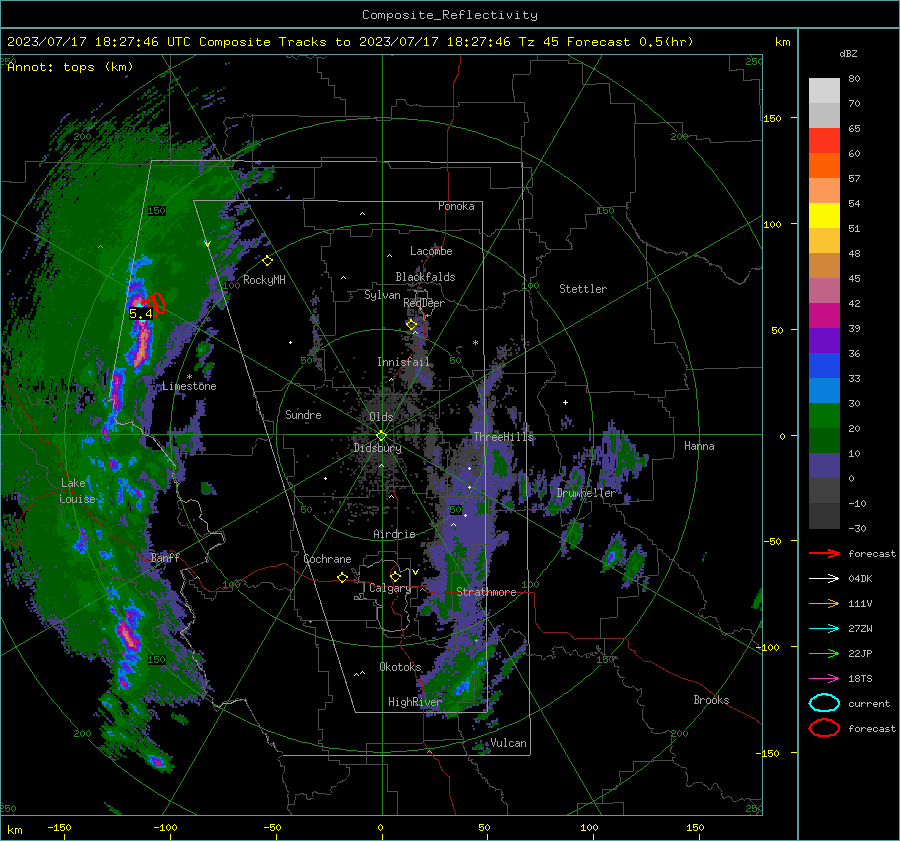The width and height of the screenshot is (900, 841).
Task: Click the Blackfalds town label
Action: (x=425, y=277)
